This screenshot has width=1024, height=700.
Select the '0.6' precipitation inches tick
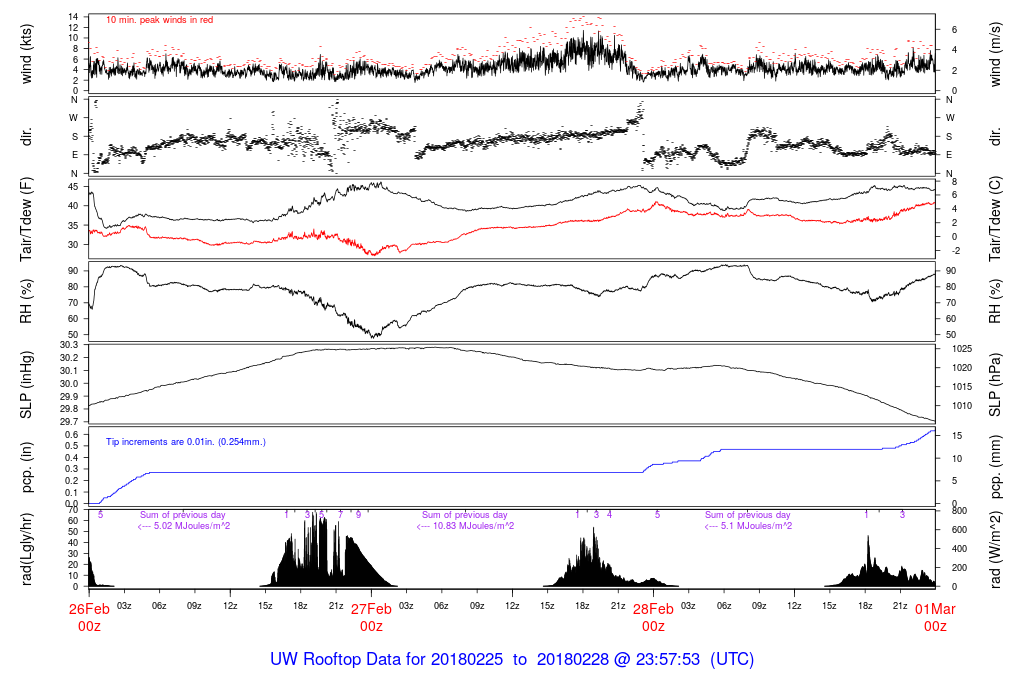(72, 435)
